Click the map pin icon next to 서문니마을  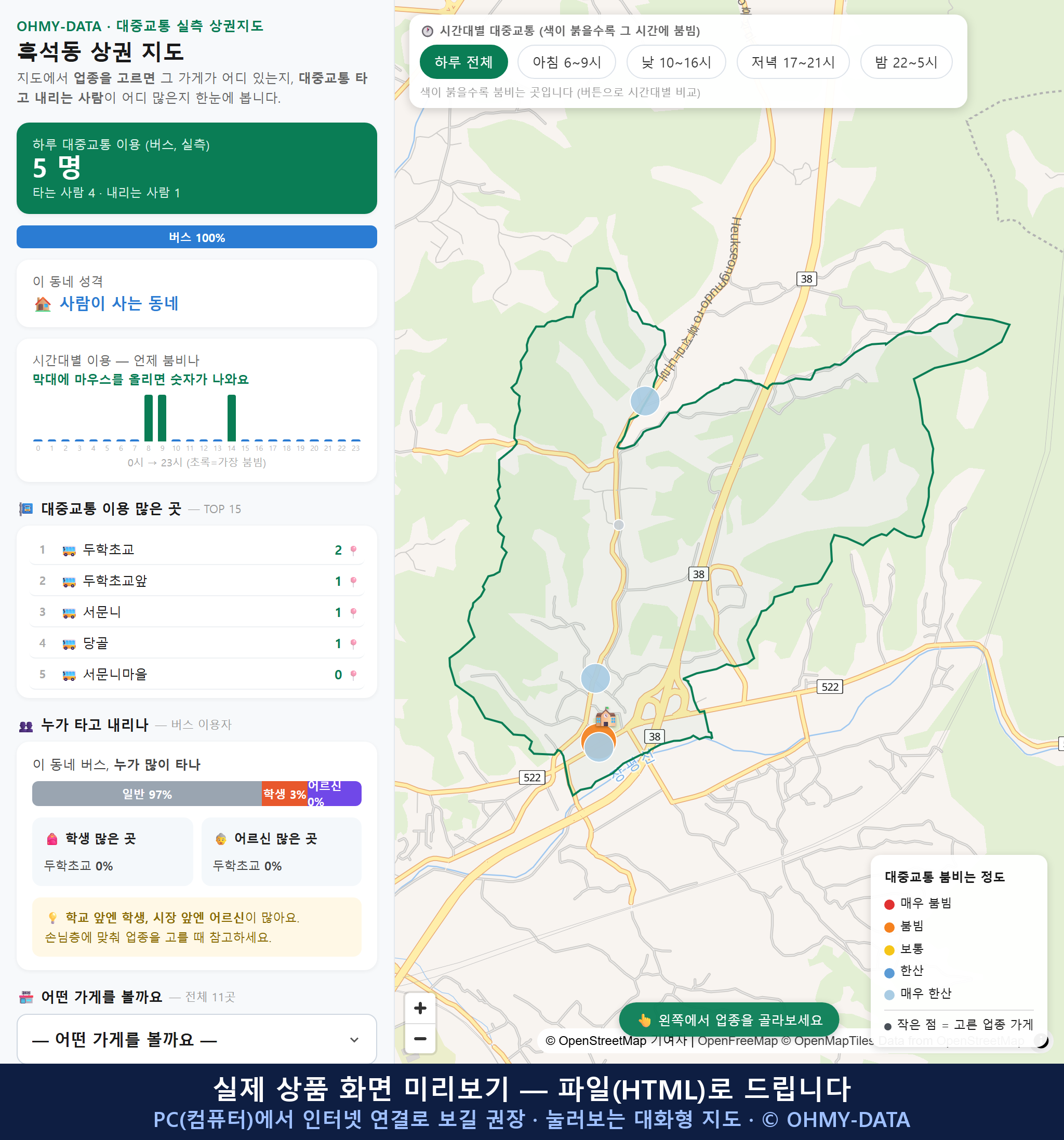[x=353, y=675]
